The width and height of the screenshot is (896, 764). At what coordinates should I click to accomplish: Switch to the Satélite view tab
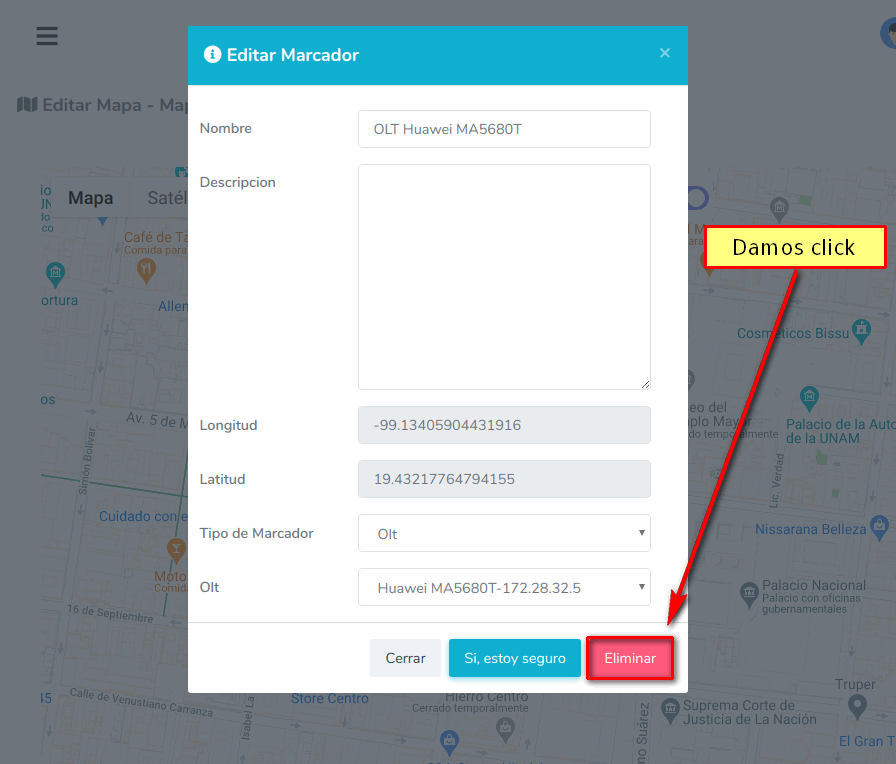point(167,199)
